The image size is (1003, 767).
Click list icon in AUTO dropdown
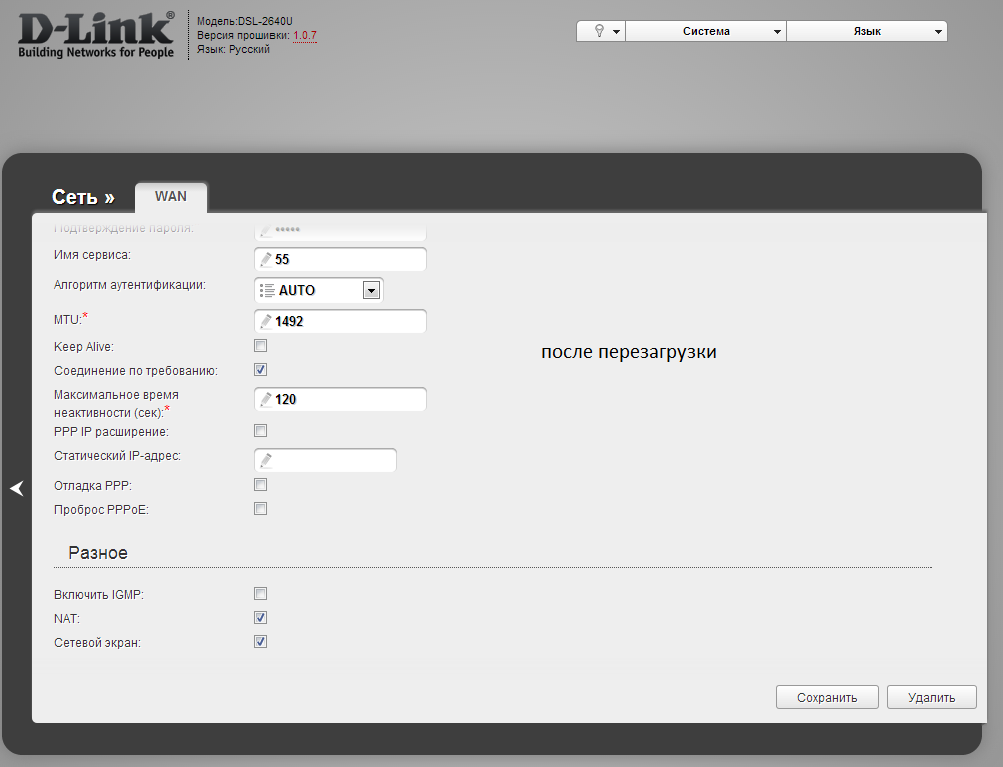click(267, 290)
